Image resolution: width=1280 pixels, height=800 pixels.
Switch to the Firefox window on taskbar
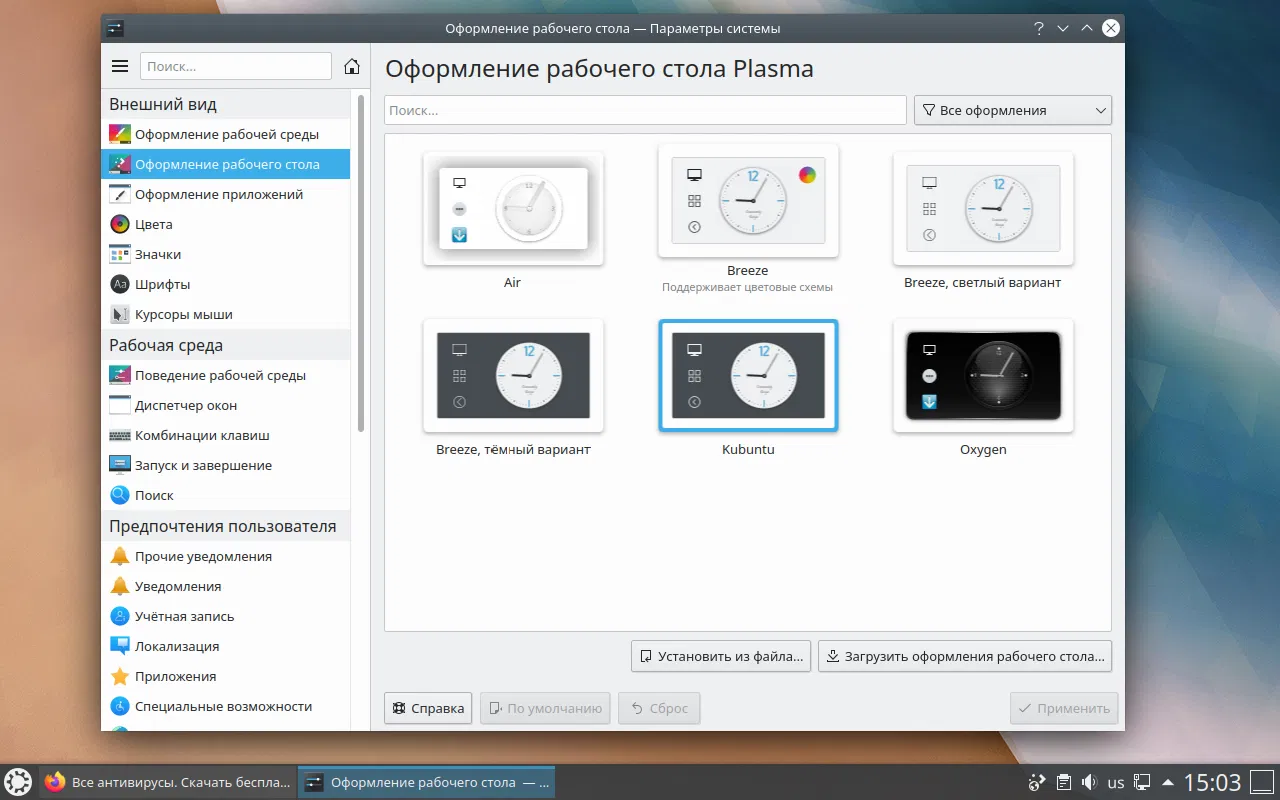pyautogui.click(x=168, y=782)
